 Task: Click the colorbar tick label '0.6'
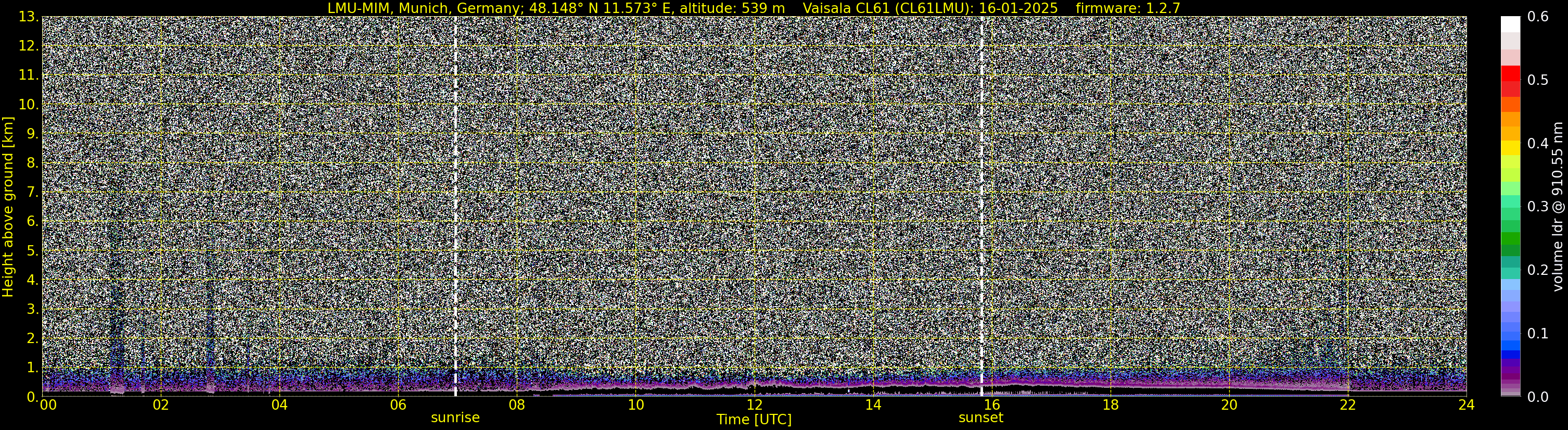click(x=1538, y=17)
